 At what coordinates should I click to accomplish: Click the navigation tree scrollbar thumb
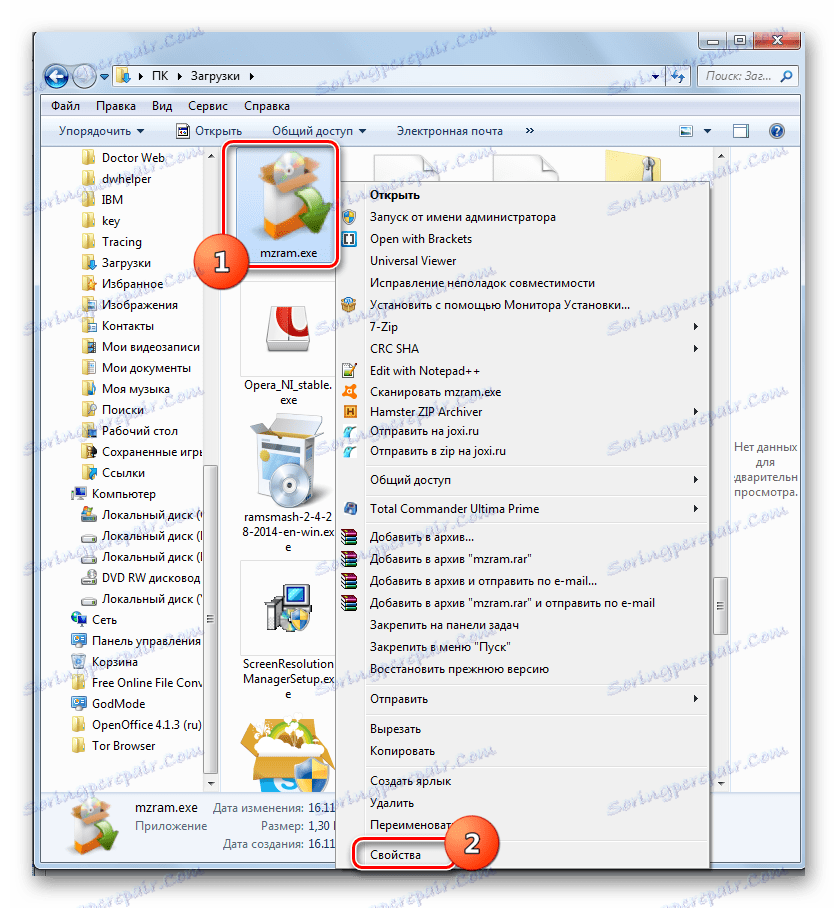(x=210, y=618)
